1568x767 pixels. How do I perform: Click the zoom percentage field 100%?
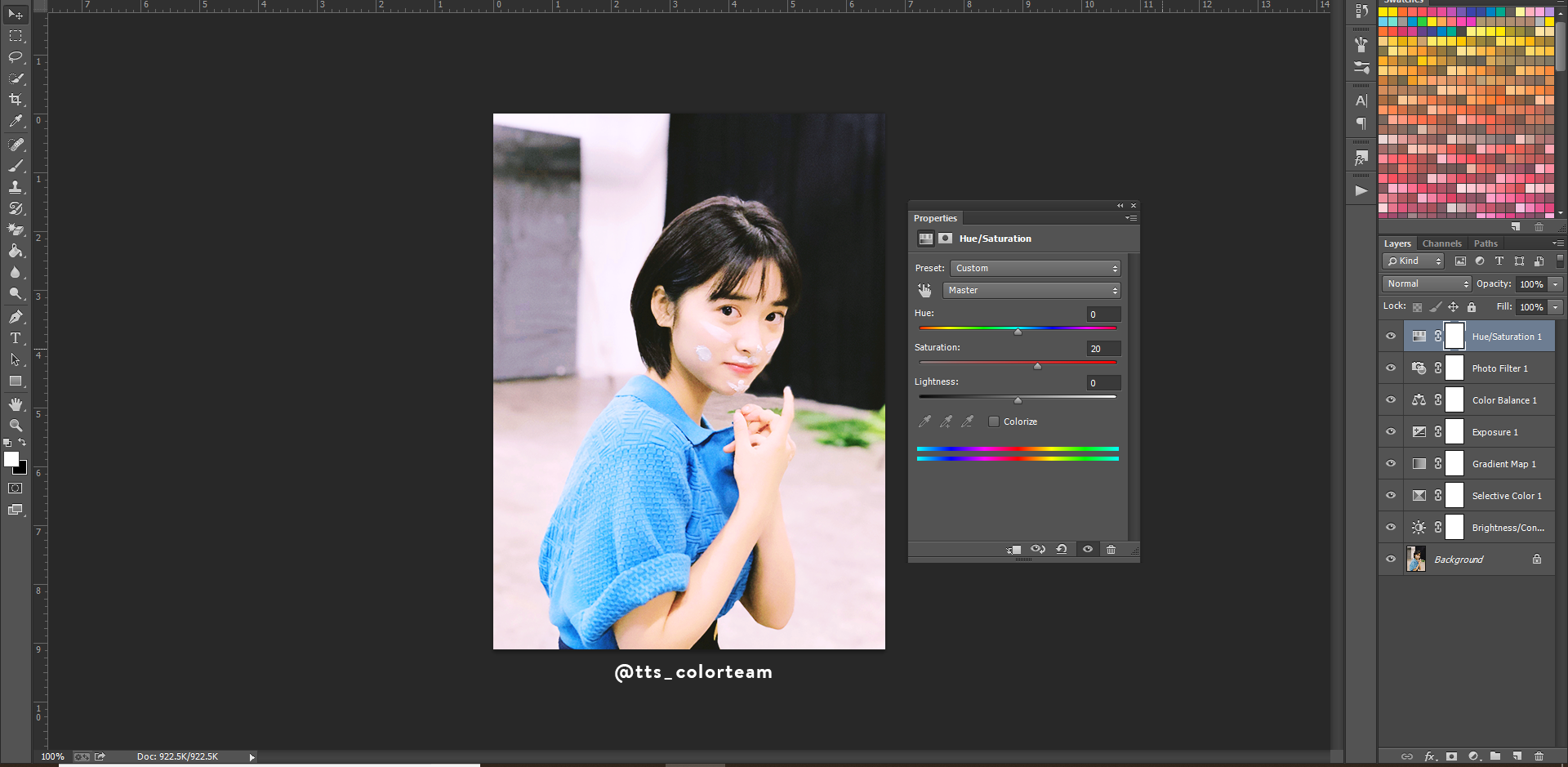click(x=52, y=757)
